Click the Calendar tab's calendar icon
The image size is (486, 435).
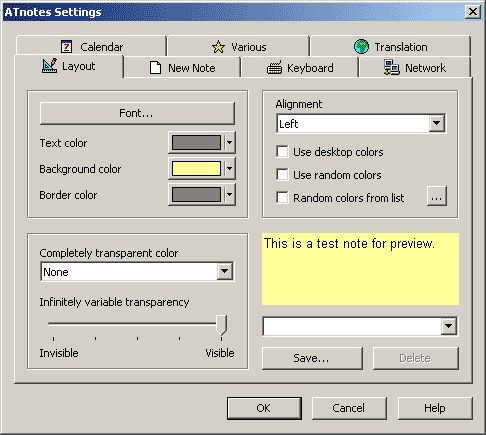66,47
